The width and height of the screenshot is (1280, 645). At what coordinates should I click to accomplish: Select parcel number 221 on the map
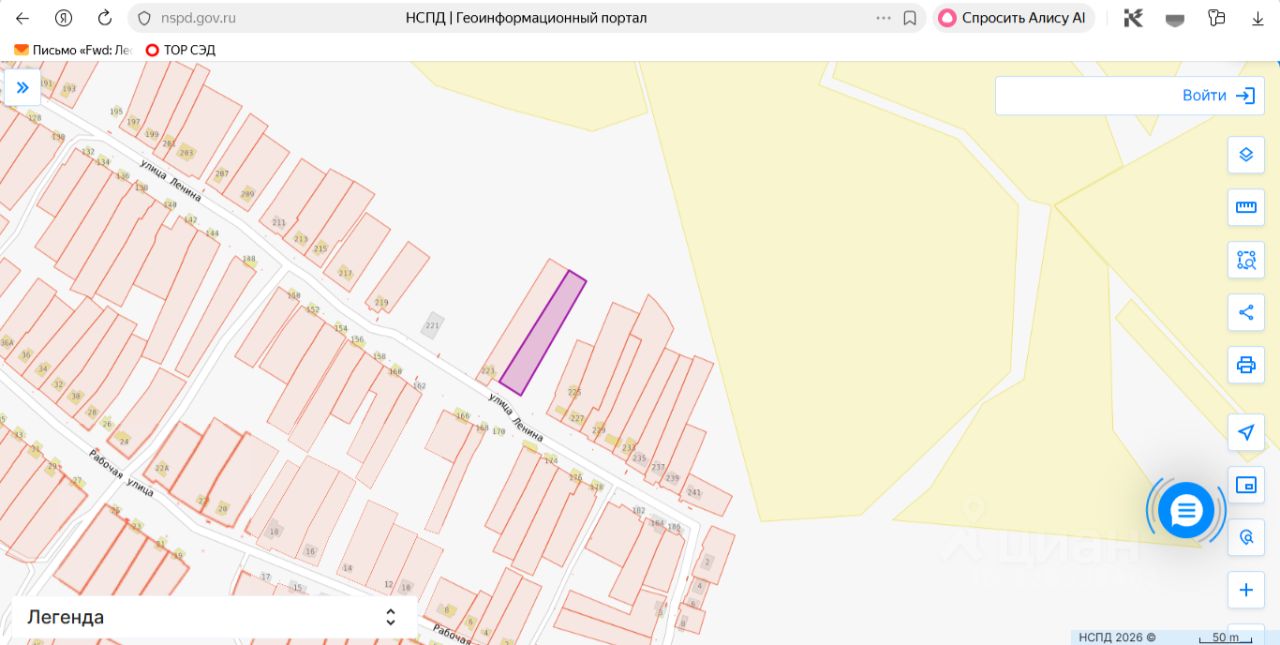(x=432, y=326)
